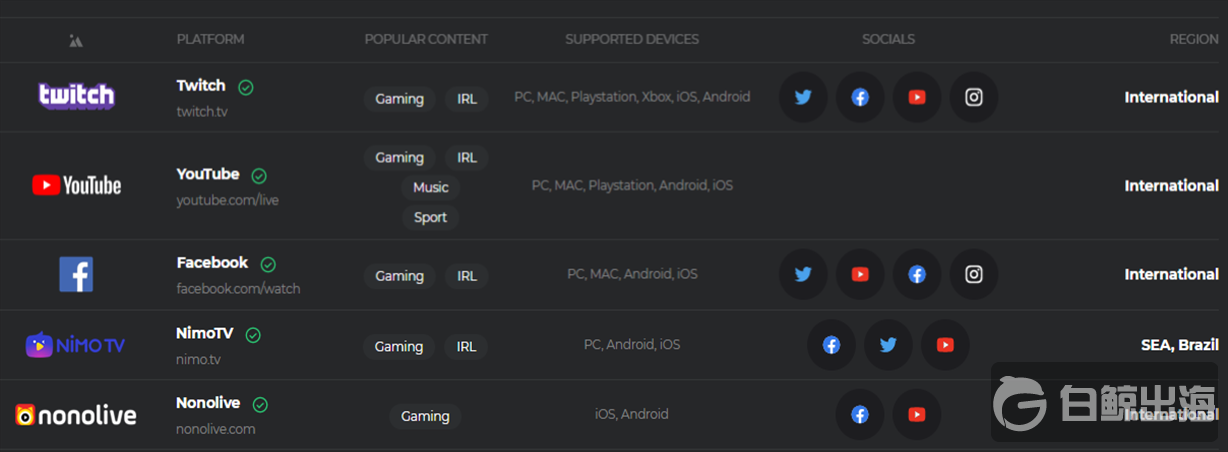Click Twitch's Twitter social icon

point(803,97)
